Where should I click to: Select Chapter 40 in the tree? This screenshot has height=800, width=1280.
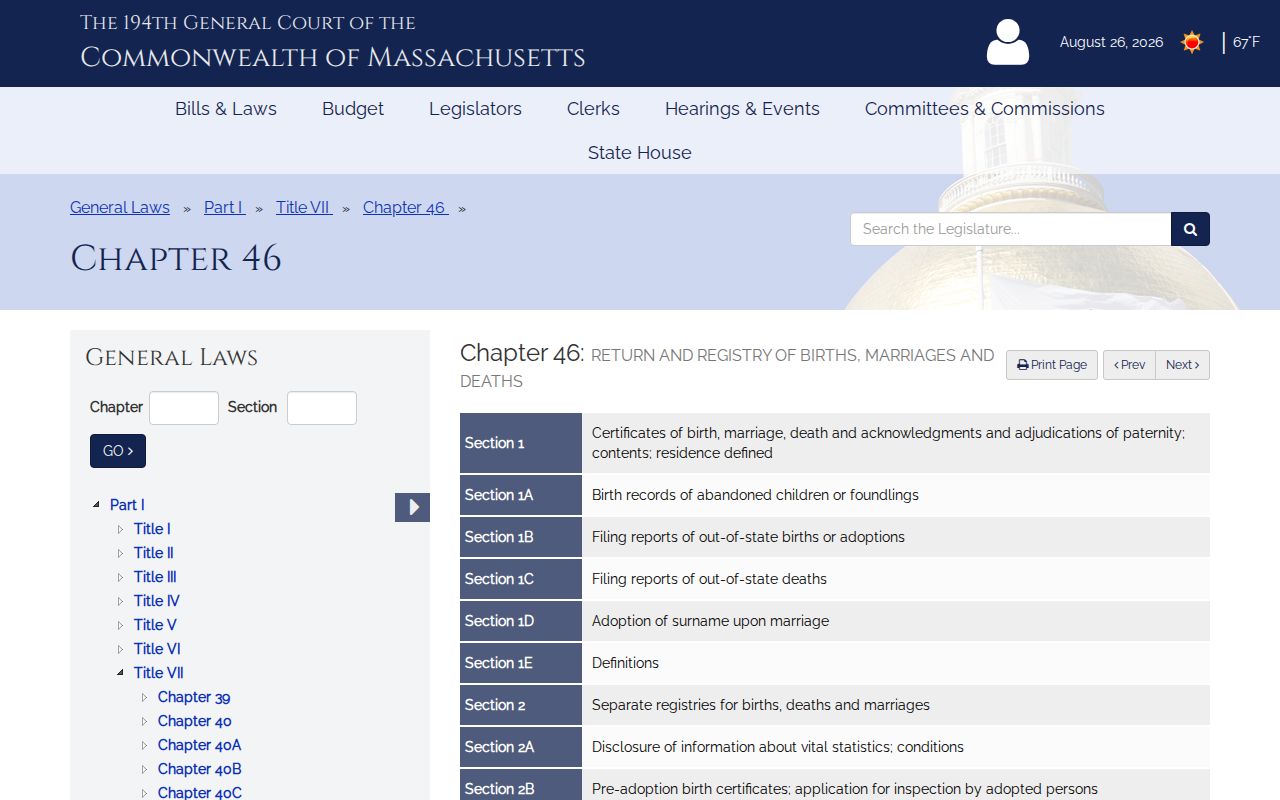[x=195, y=721]
